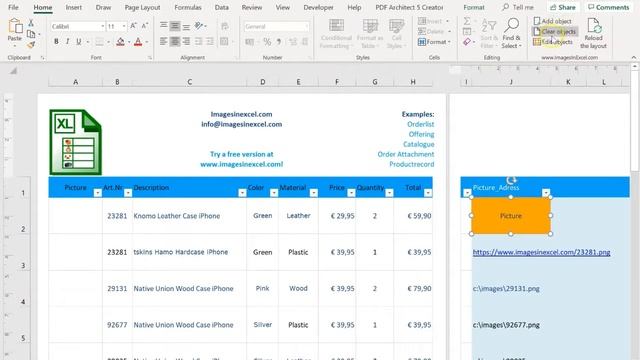The height and width of the screenshot is (360, 640).
Task: Click the Copy icon in Clipboard
Action: click(x=31, y=34)
